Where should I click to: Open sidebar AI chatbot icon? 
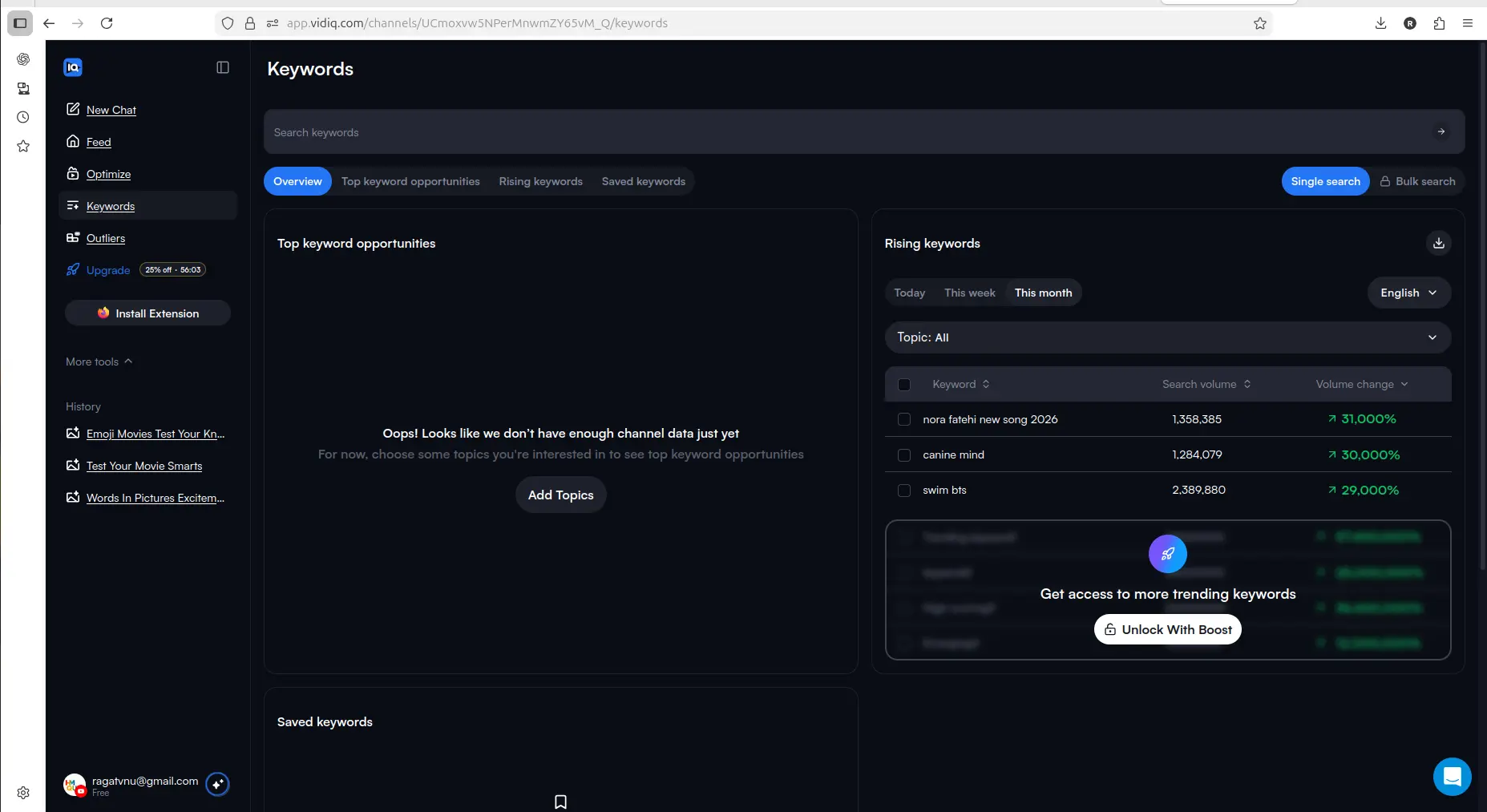point(23,59)
